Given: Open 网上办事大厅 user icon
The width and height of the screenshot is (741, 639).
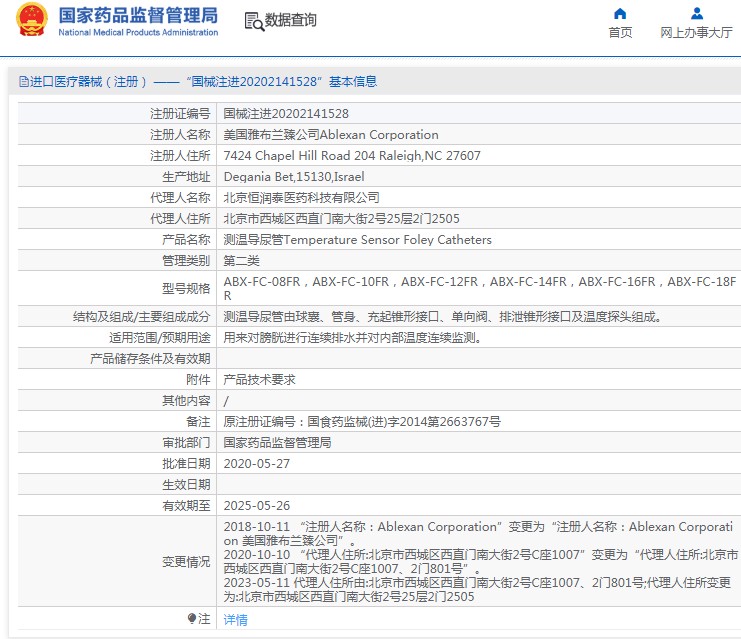Looking at the screenshot, I should 697,13.
